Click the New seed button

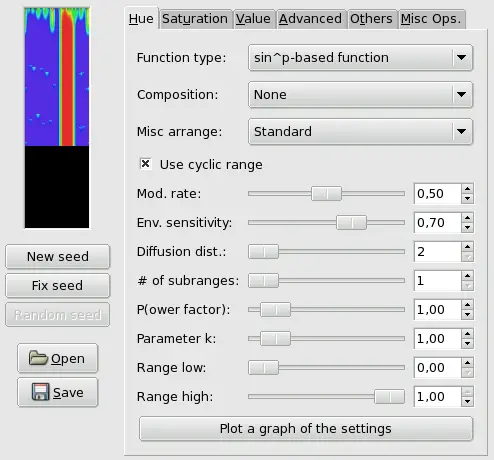click(x=58, y=256)
